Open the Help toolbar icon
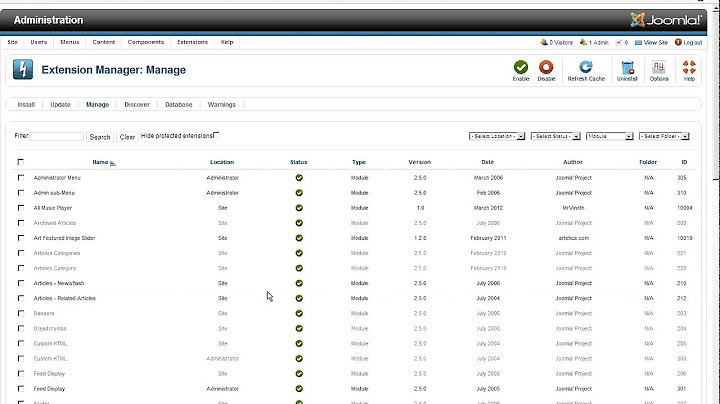Screen dimensions: 720x404 coord(689,67)
